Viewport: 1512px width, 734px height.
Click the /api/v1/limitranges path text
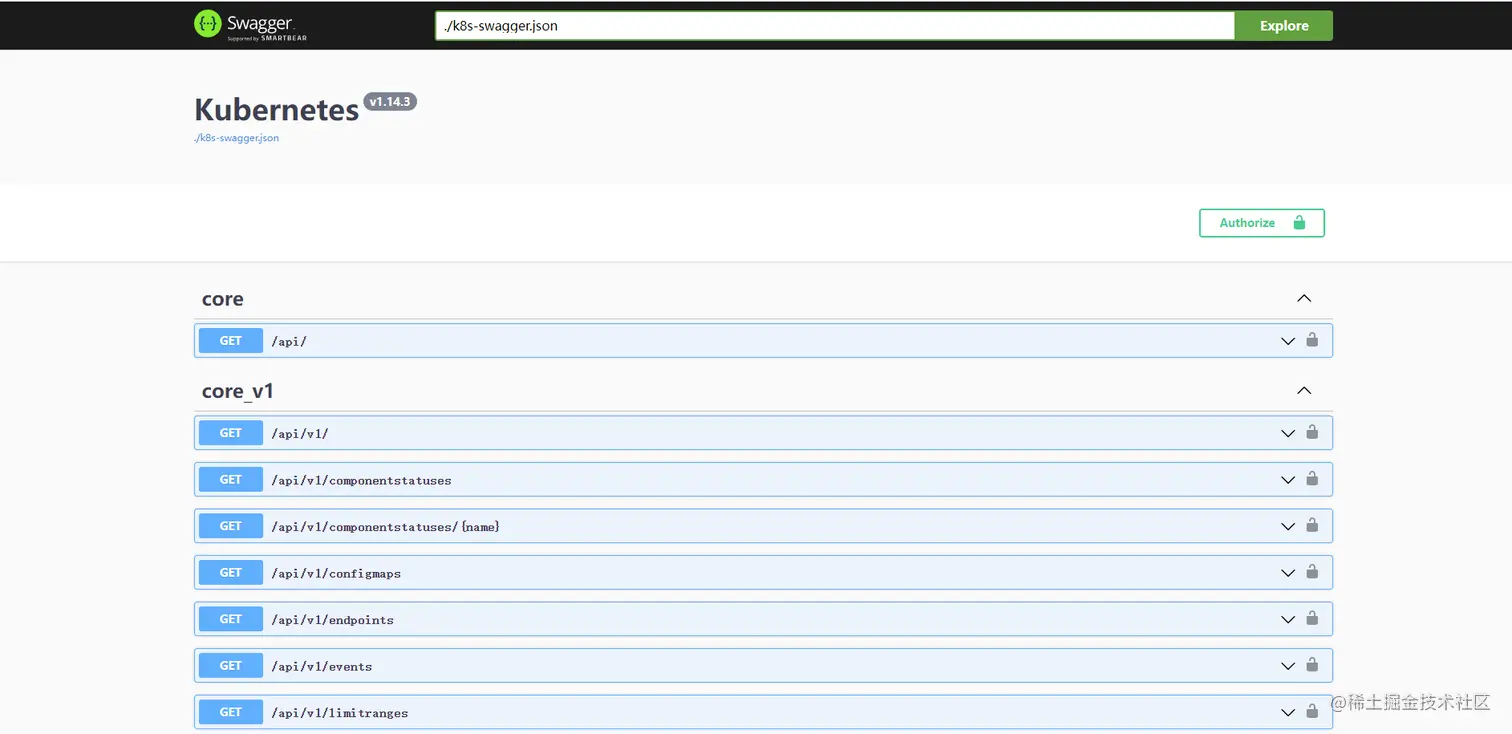click(x=340, y=713)
